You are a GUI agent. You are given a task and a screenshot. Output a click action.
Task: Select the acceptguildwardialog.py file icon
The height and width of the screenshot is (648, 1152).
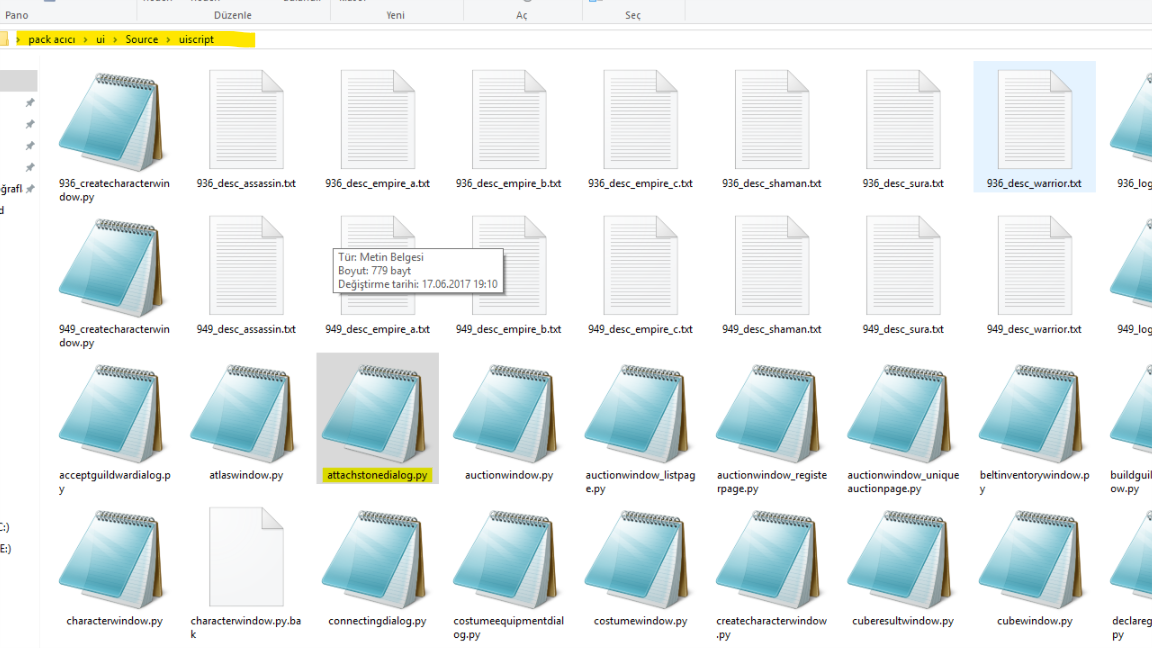(111, 414)
